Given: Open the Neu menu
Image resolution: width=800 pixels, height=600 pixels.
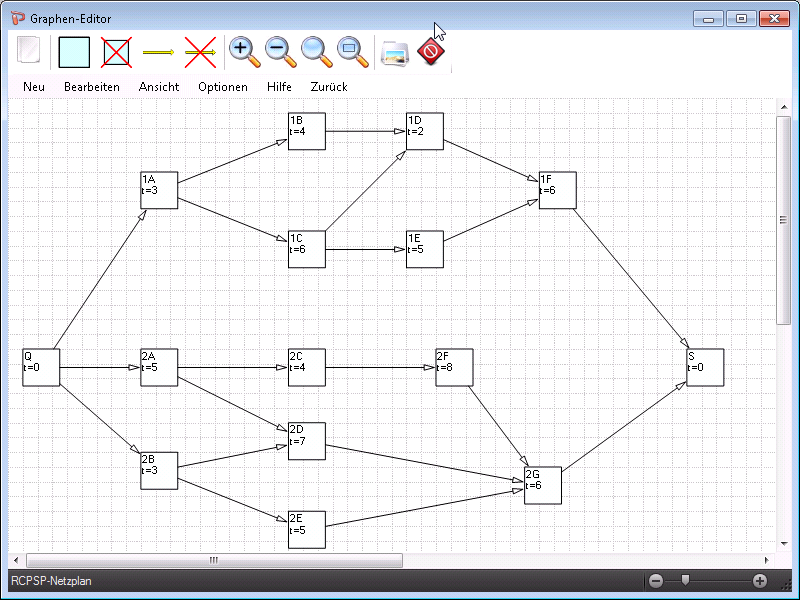Looking at the screenshot, I should pos(34,87).
